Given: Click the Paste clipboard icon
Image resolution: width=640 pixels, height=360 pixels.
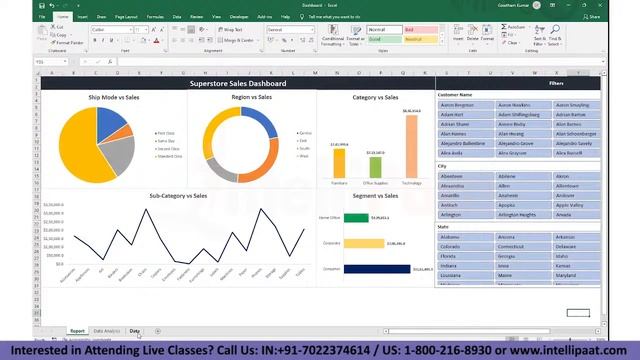Looking at the screenshot, I should [42, 31].
